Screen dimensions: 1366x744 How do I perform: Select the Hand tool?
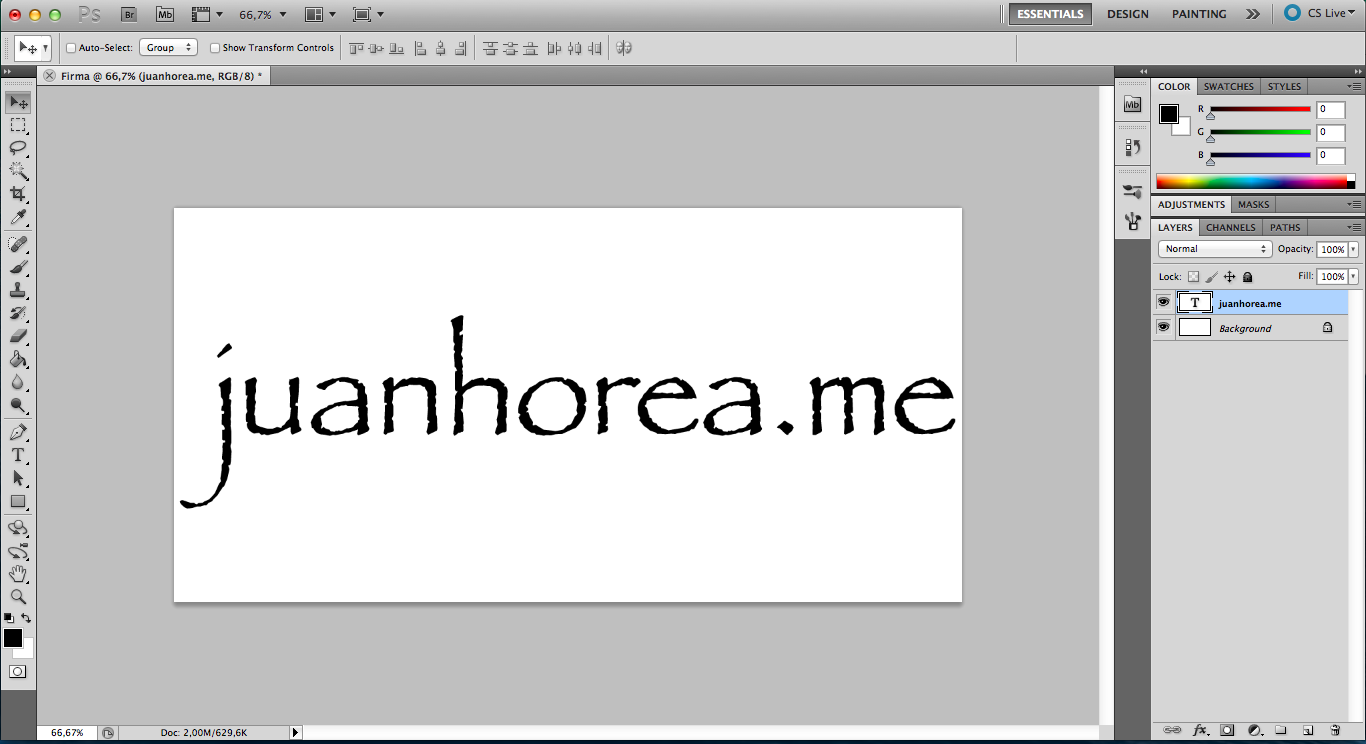(18, 574)
